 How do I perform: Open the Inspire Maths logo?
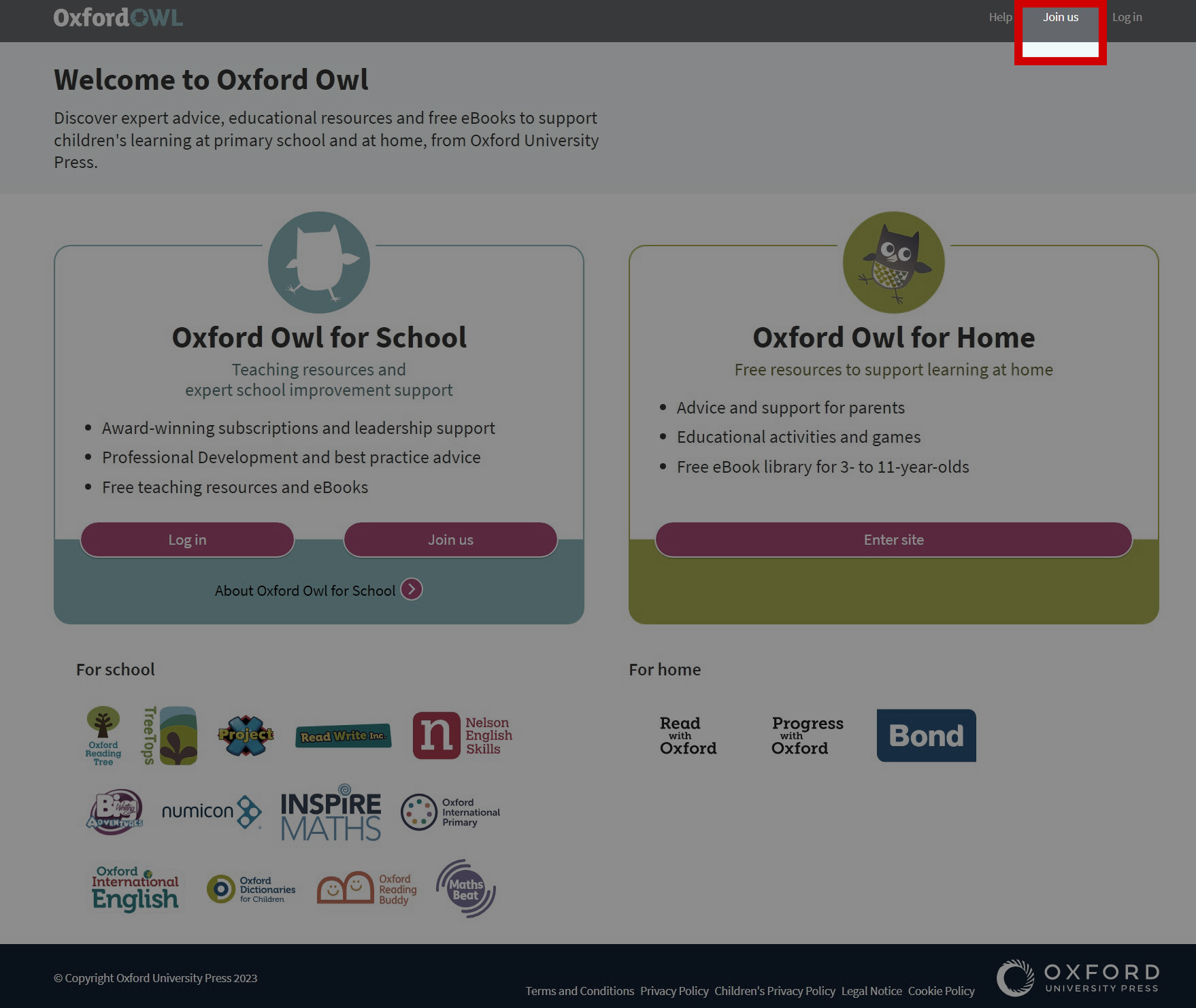tap(331, 813)
